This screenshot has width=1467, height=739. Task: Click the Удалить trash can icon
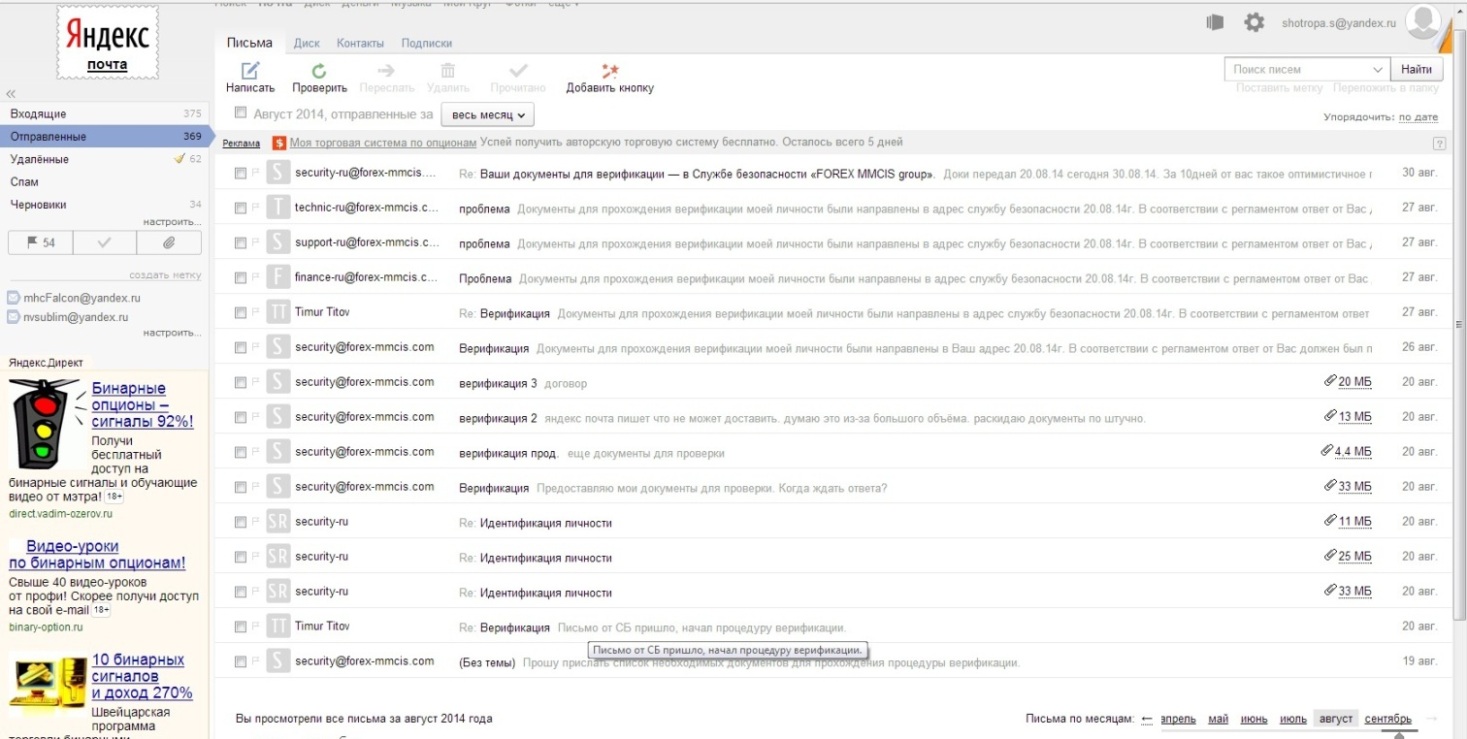click(448, 71)
